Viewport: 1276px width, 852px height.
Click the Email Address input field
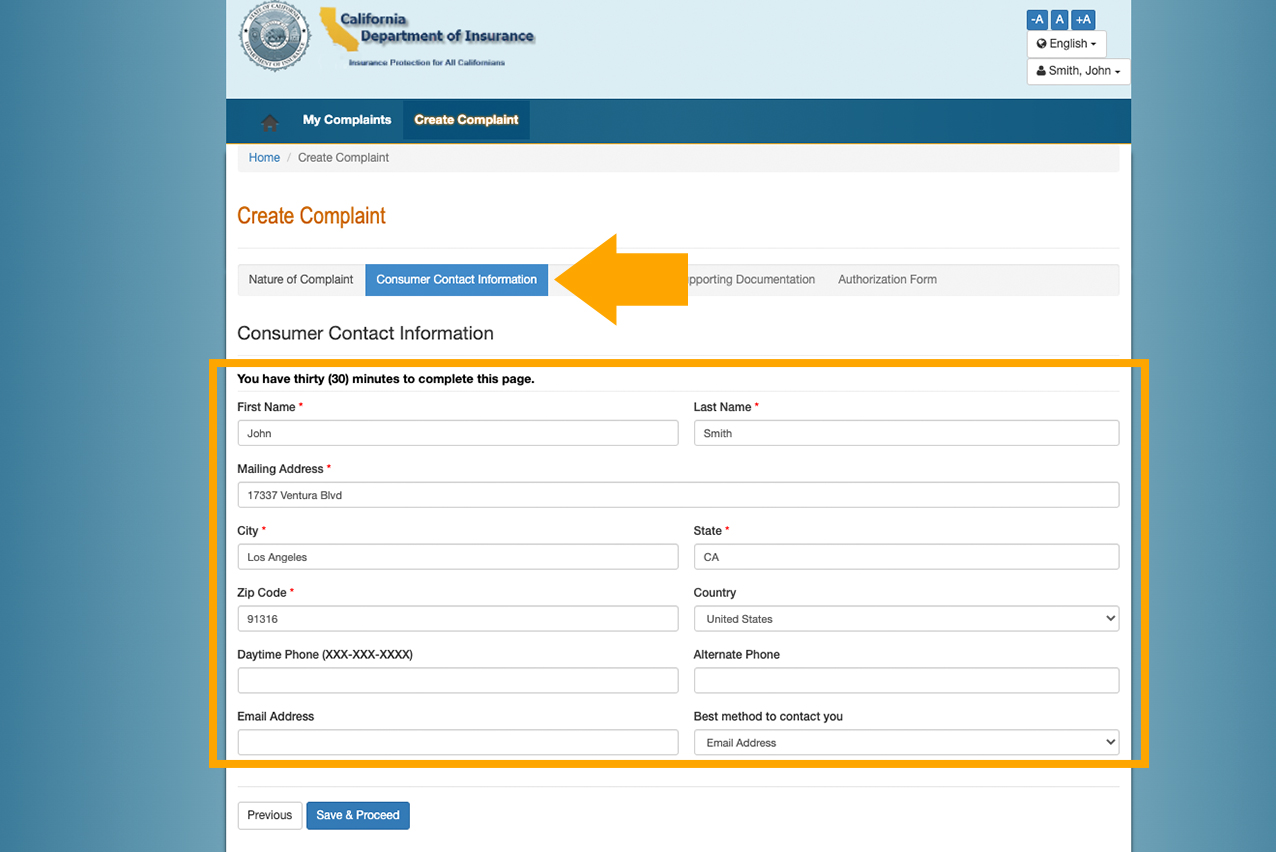click(x=458, y=743)
